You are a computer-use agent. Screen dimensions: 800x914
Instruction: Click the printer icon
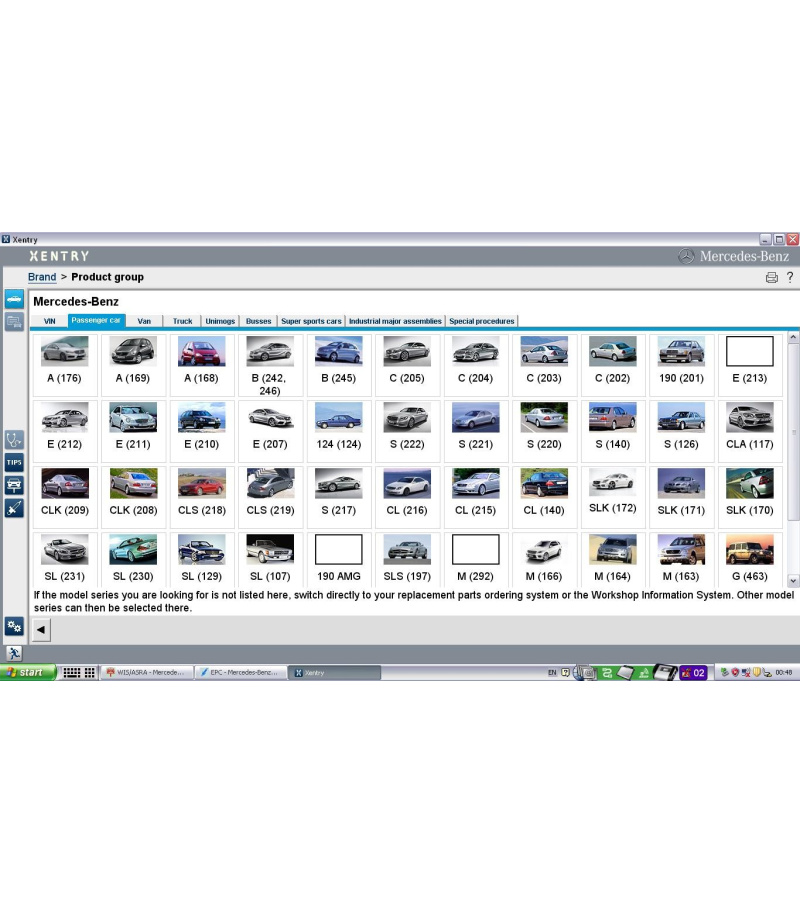[x=771, y=277]
